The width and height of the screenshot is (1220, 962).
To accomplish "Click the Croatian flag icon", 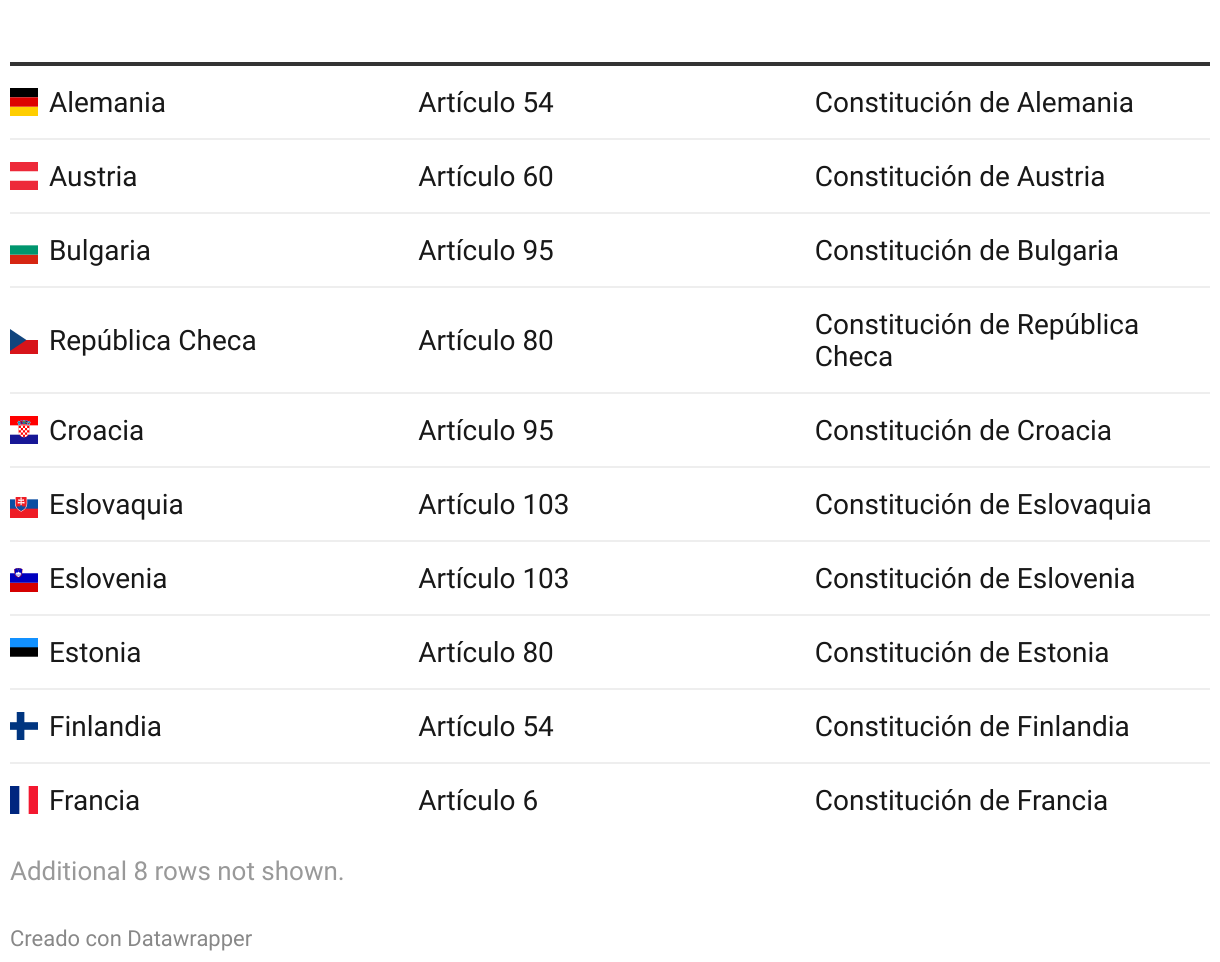I will (24, 430).
